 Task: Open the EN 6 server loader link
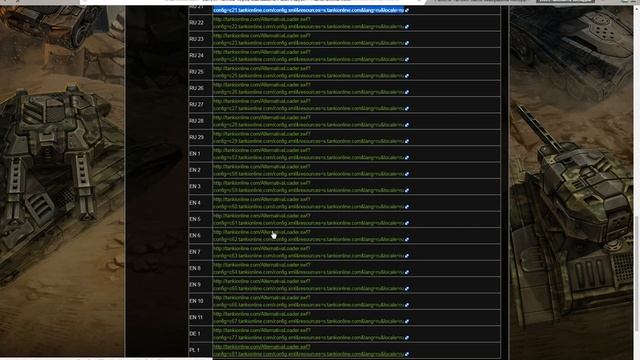(x=308, y=236)
